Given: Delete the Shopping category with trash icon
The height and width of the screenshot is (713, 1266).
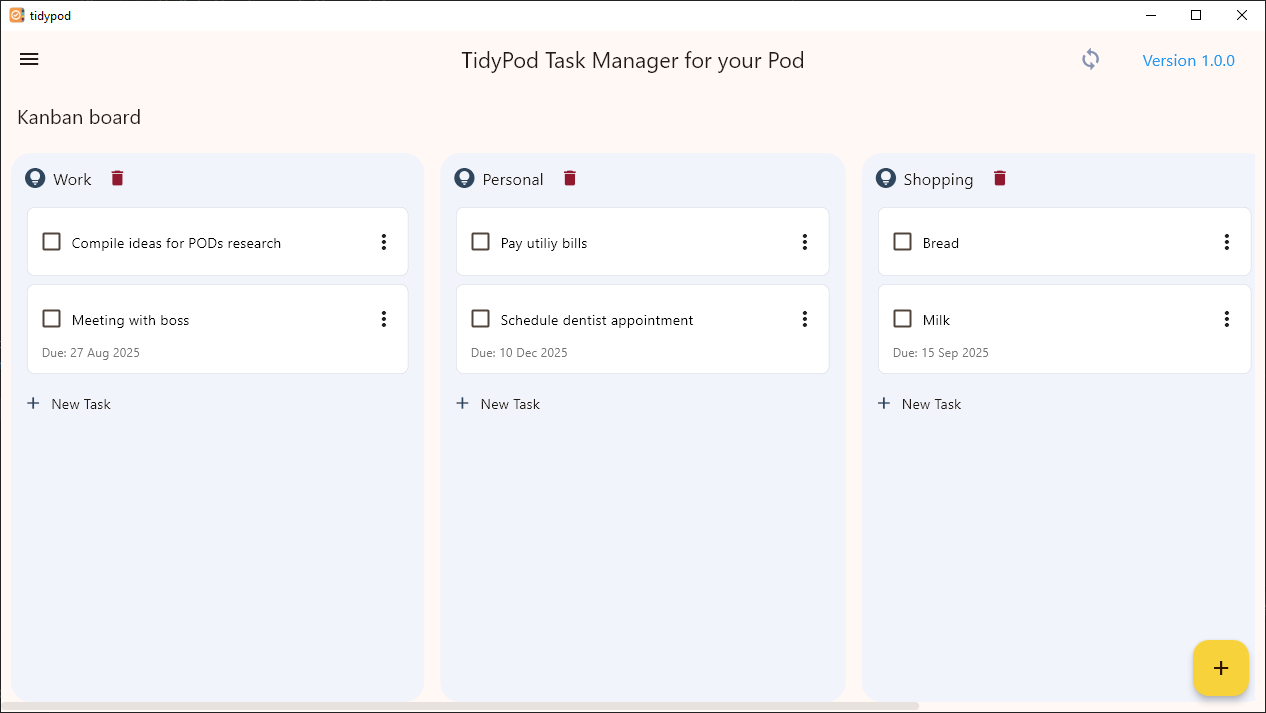Looking at the screenshot, I should click(x=1000, y=178).
